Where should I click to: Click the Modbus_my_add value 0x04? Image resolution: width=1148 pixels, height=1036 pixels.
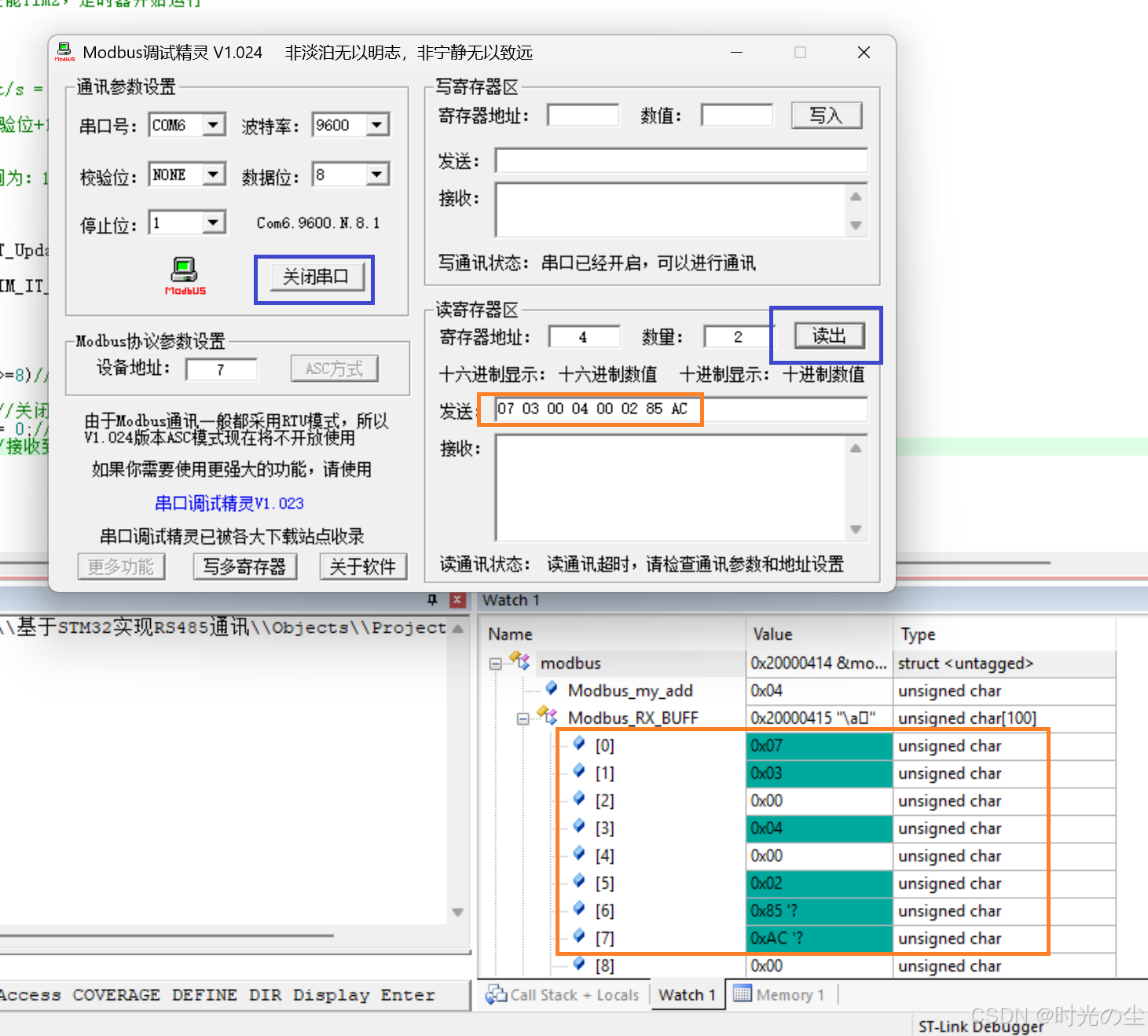819,690
